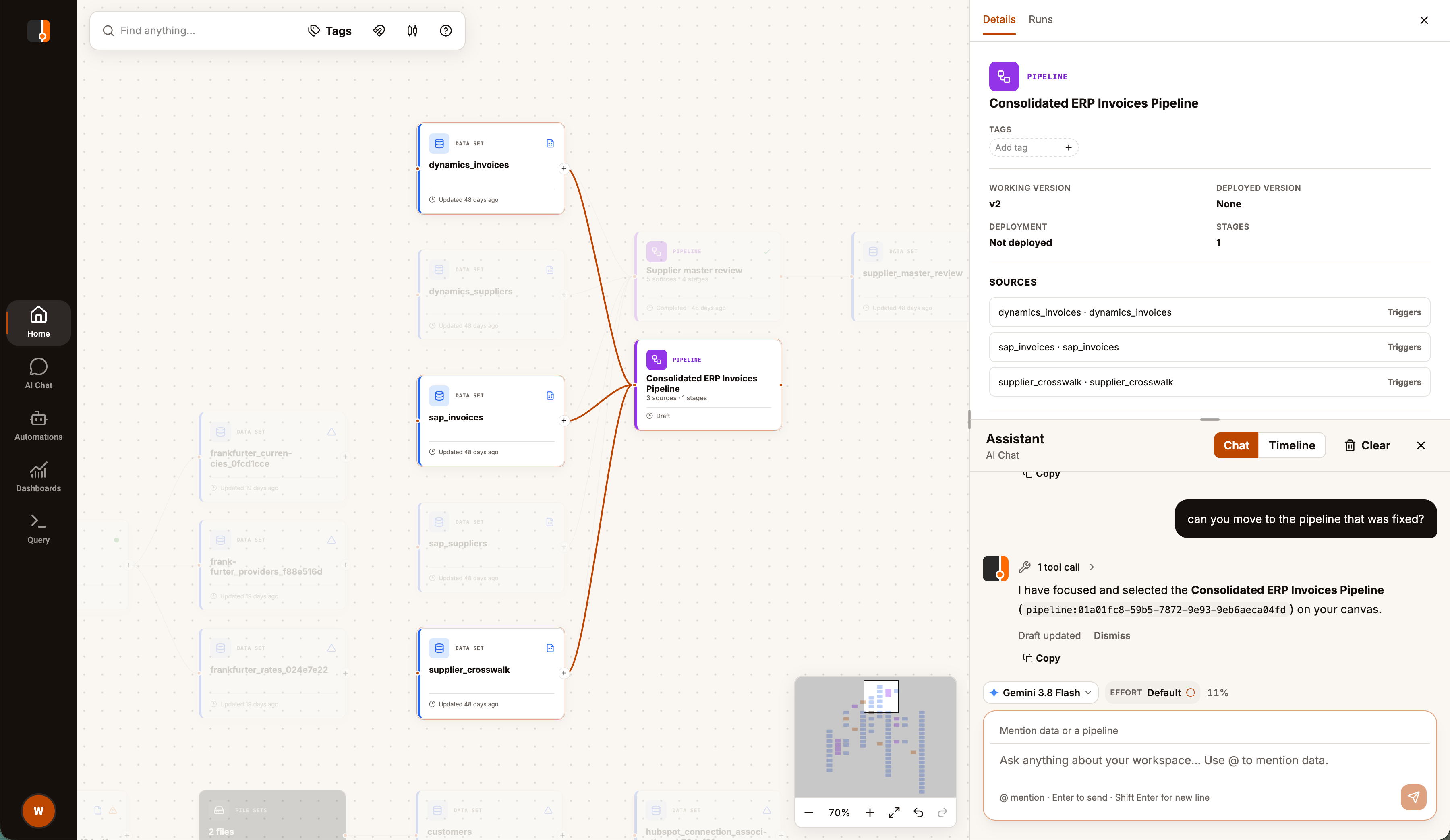Open AI Chat from the sidebar
The height and width of the screenshot is (840, 1450).
39,374
